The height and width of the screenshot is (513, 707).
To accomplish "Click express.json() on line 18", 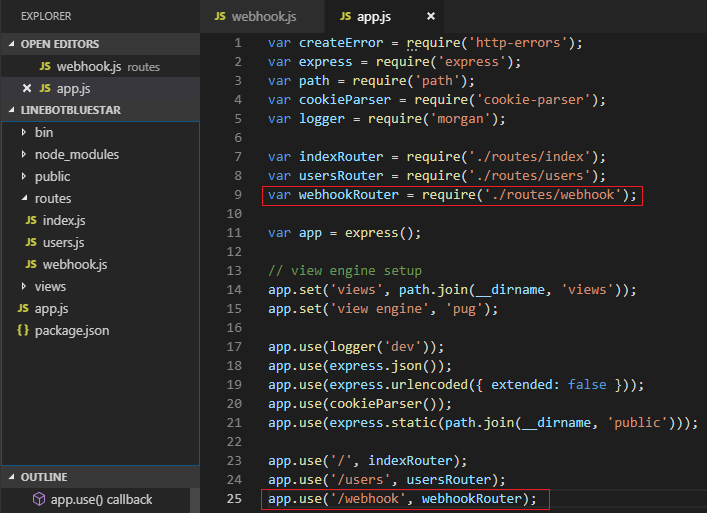I will click(x=387, y=366).
